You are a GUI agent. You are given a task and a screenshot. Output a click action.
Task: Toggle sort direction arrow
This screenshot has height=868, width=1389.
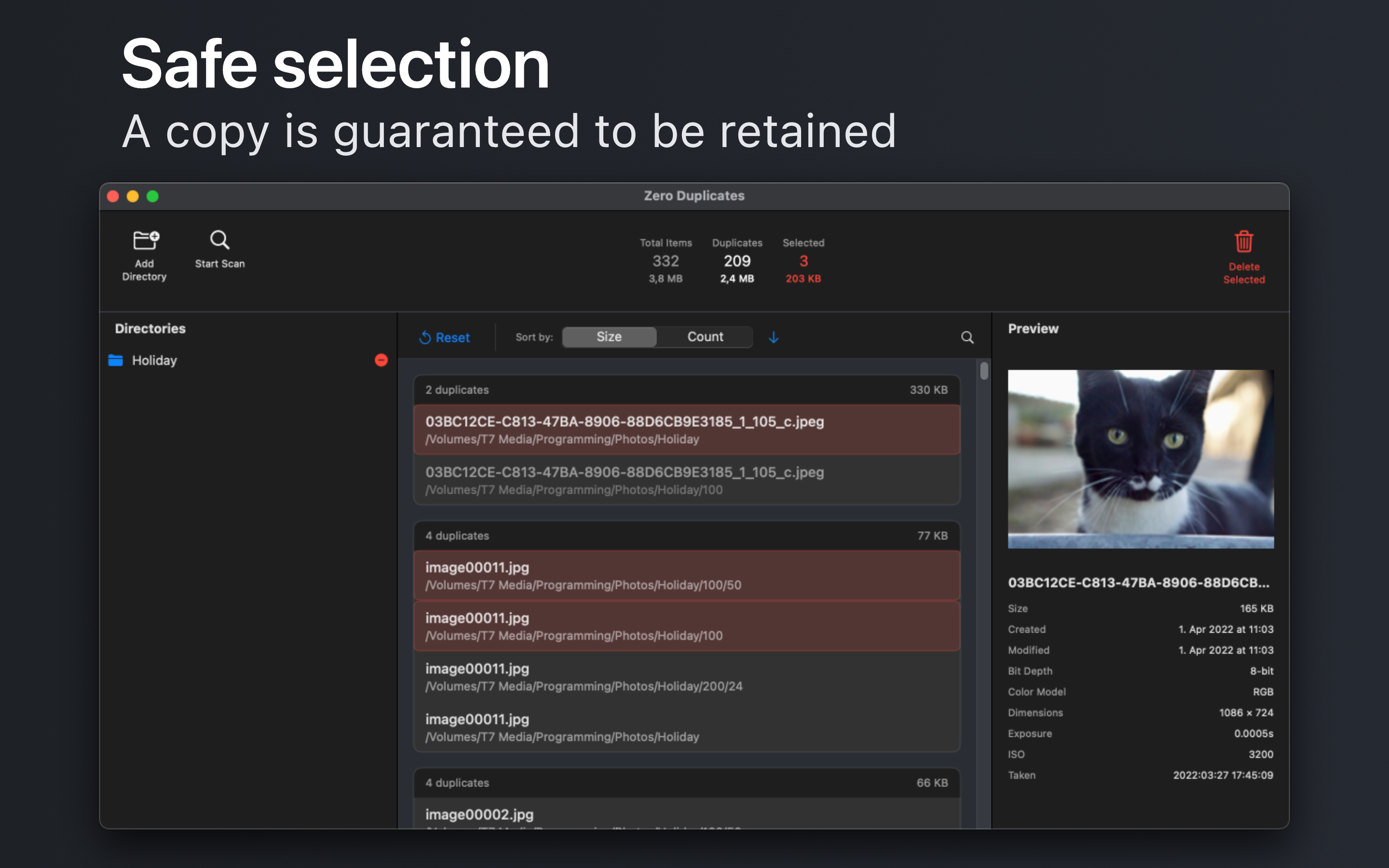click(x=774, y=337)
